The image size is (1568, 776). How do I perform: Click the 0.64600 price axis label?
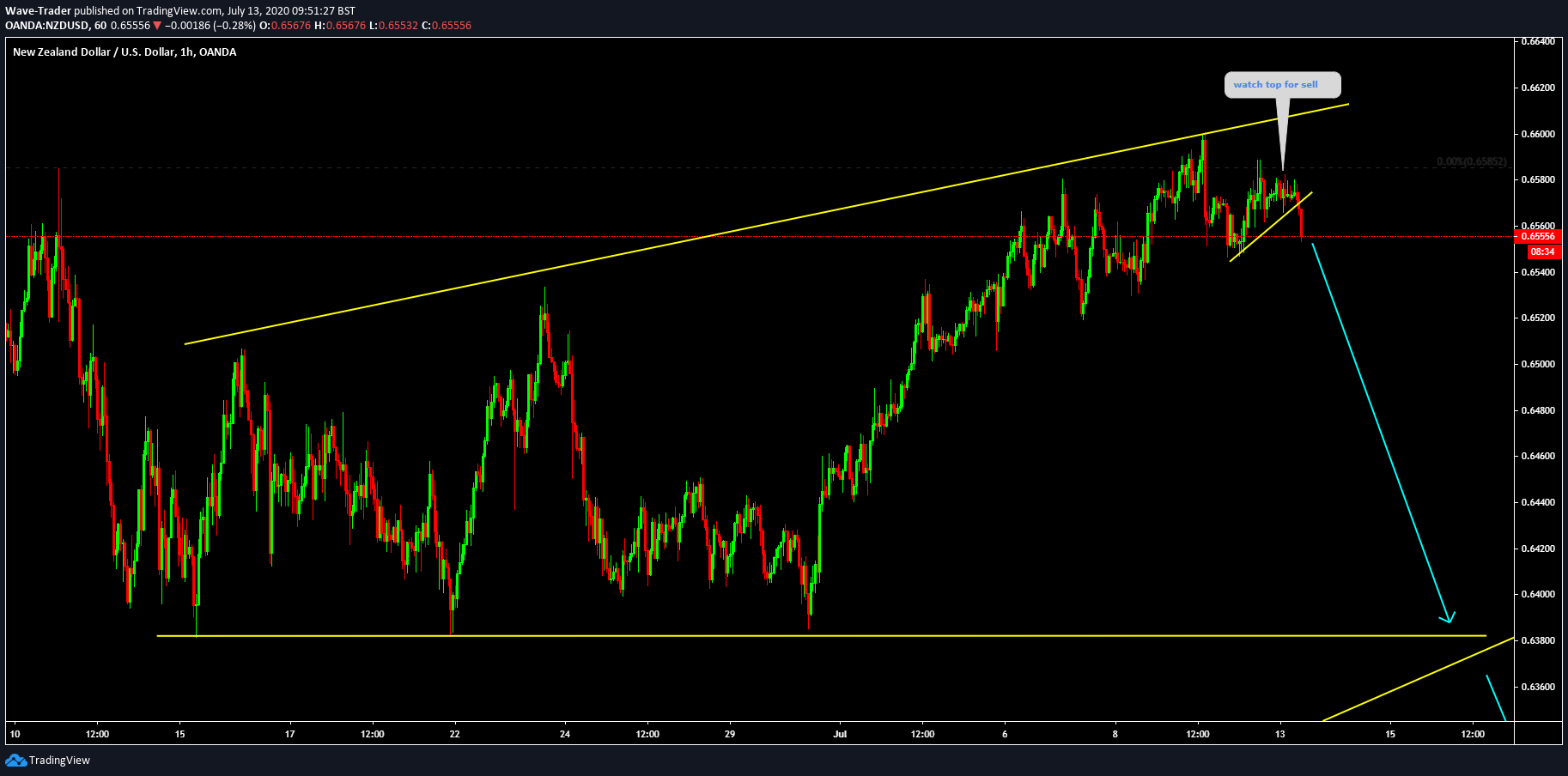1538,456
